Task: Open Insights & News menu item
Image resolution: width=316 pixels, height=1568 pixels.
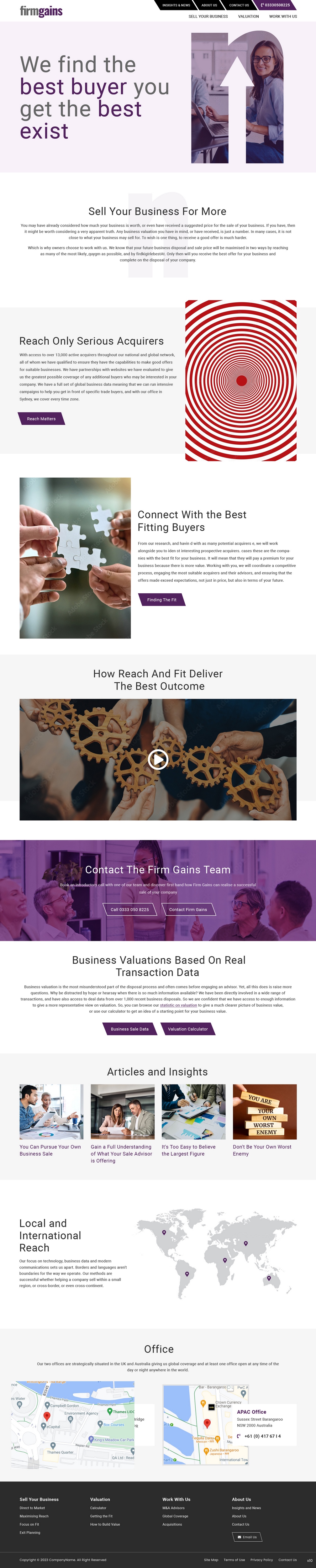Action: pos(176,5)
